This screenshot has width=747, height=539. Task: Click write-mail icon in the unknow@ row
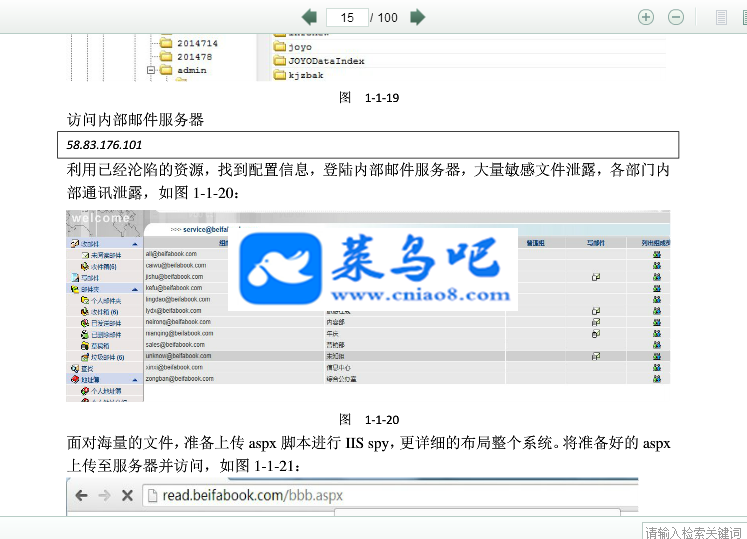(x=596, y=356)
